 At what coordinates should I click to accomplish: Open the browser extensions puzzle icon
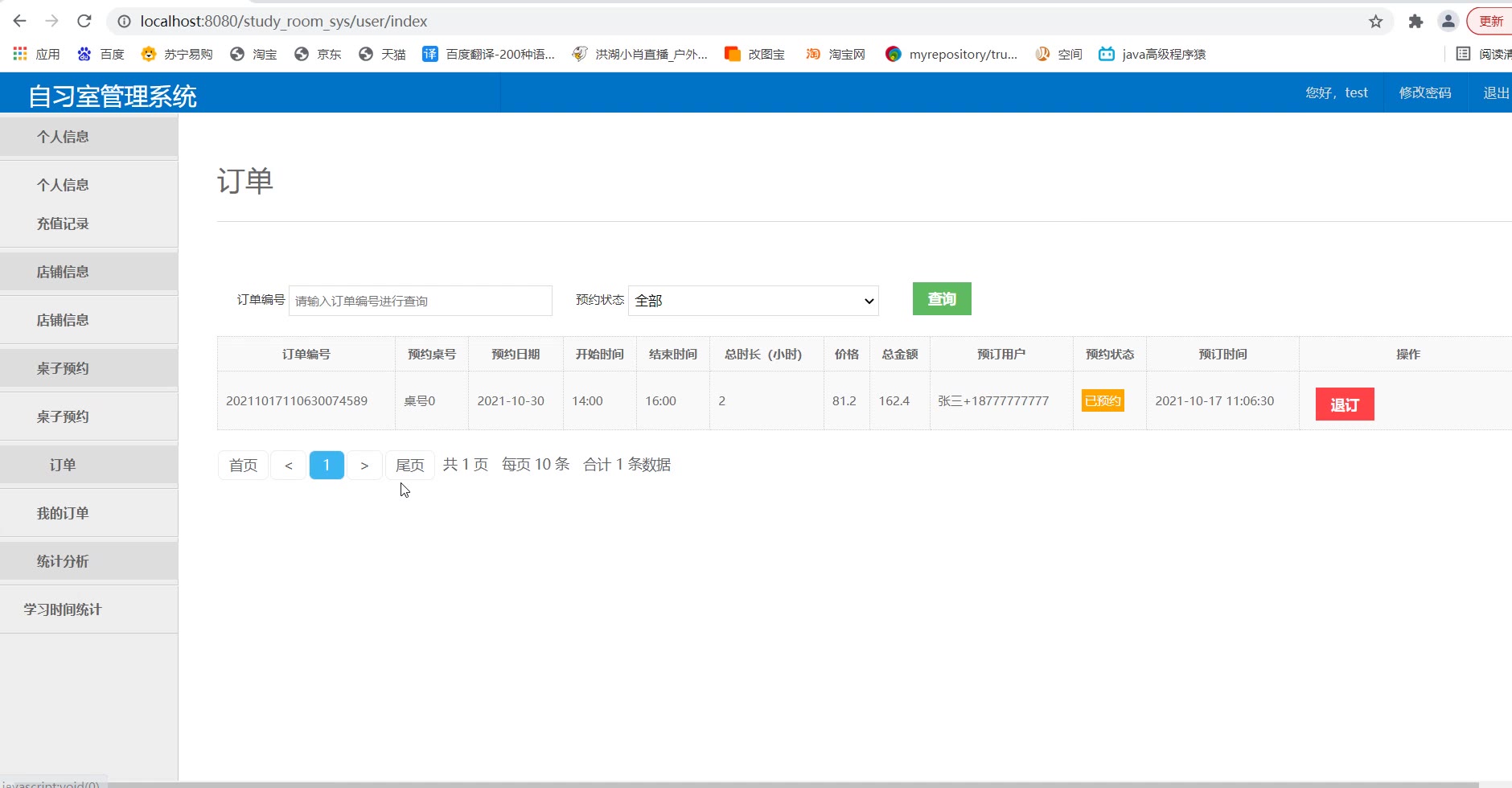point(1415,22)
